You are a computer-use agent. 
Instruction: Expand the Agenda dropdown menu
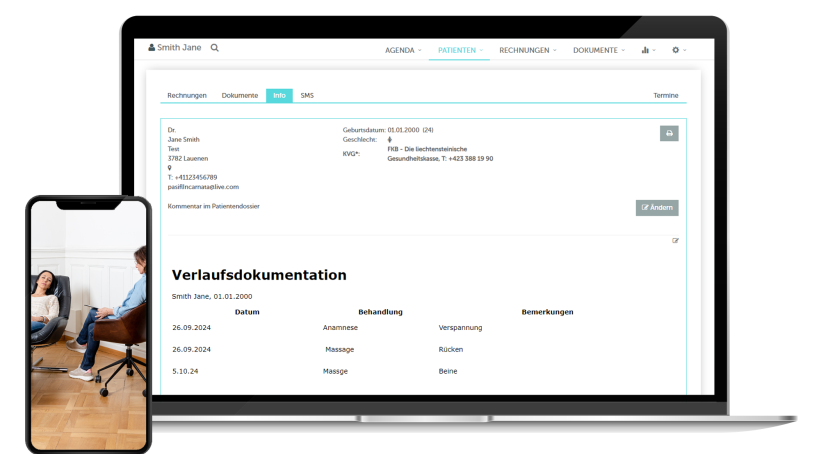[403, 50]
